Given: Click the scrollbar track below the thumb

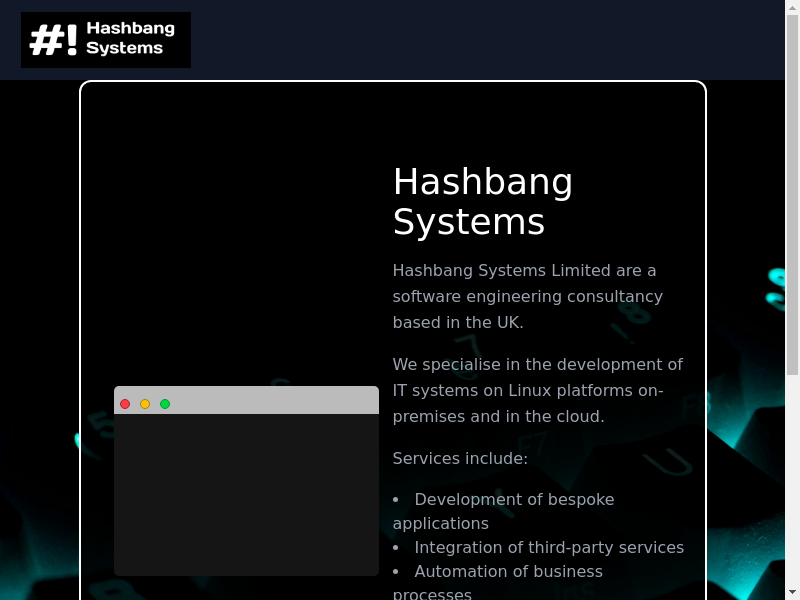Looking at the screenshot, I should click(x=792, y=480).
